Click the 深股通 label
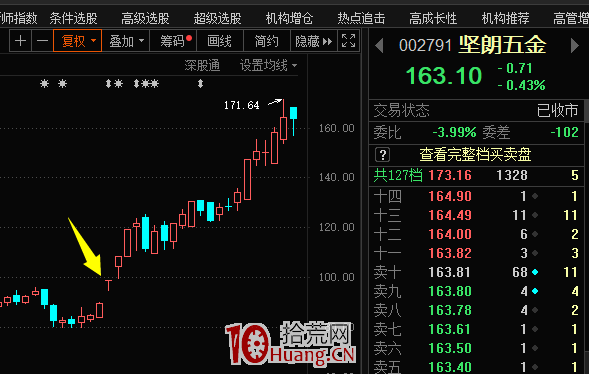 [x=202, y=65]
